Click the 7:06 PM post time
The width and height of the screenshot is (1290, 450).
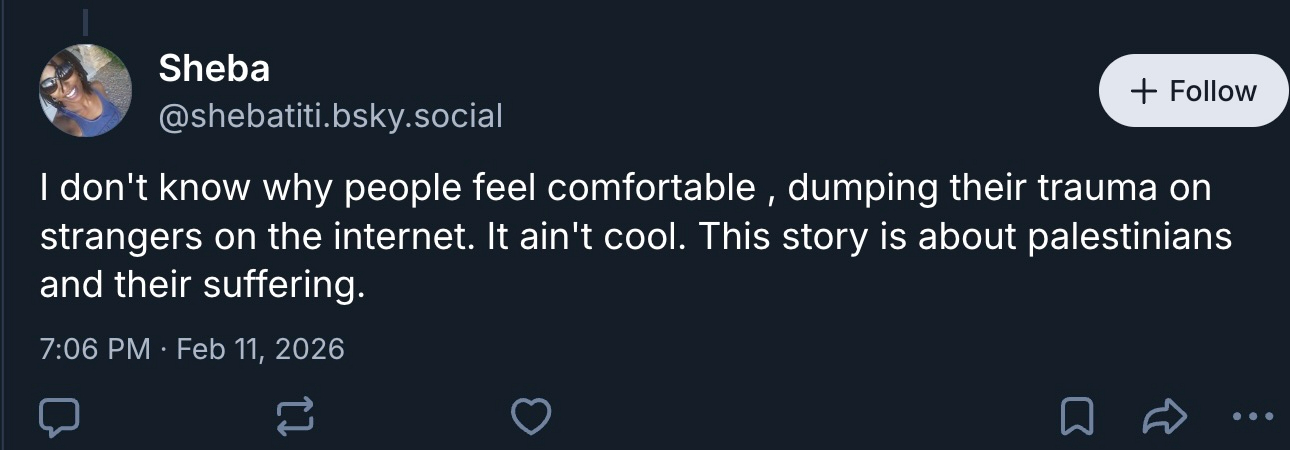(94, 349)
